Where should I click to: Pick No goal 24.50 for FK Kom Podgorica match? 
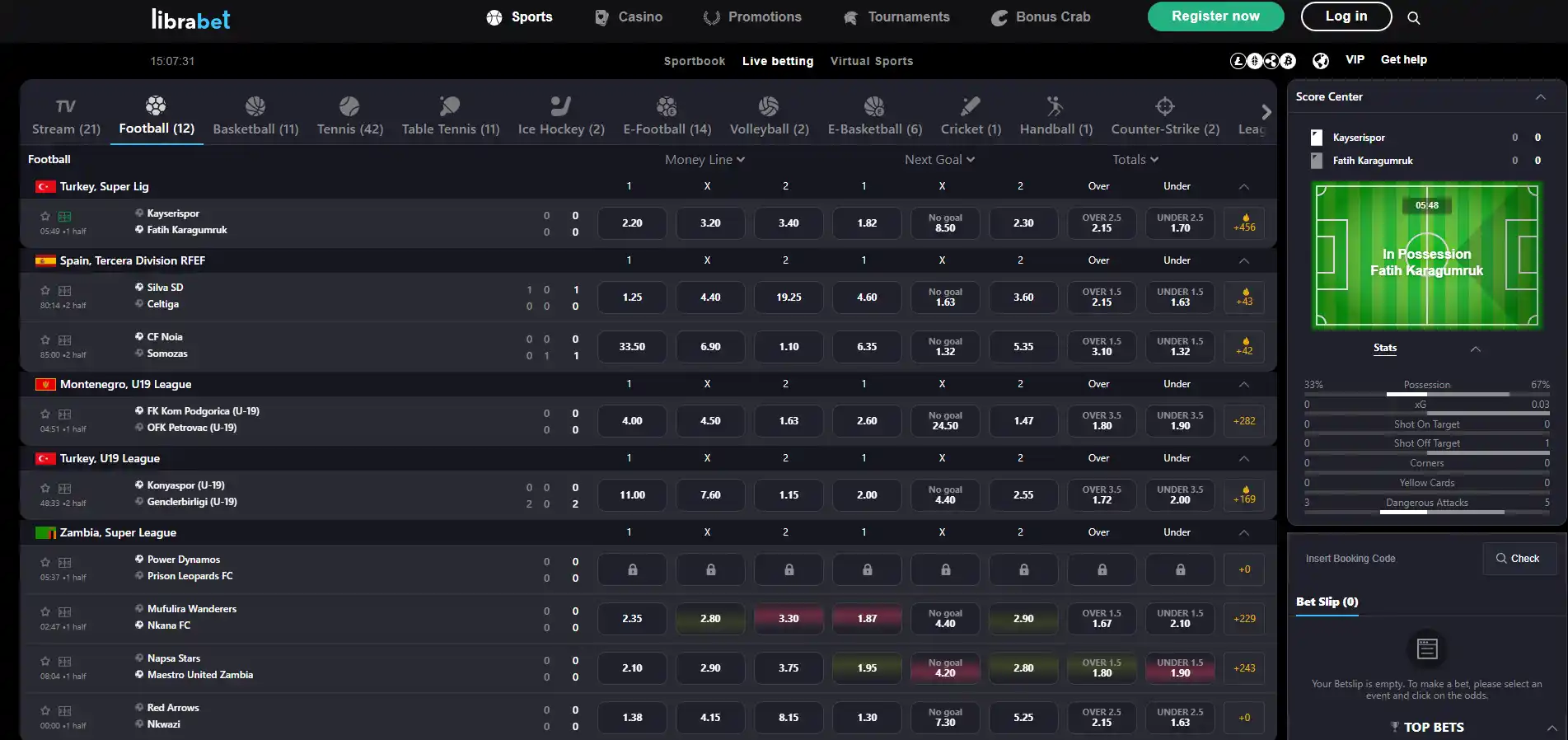[945, 421]
